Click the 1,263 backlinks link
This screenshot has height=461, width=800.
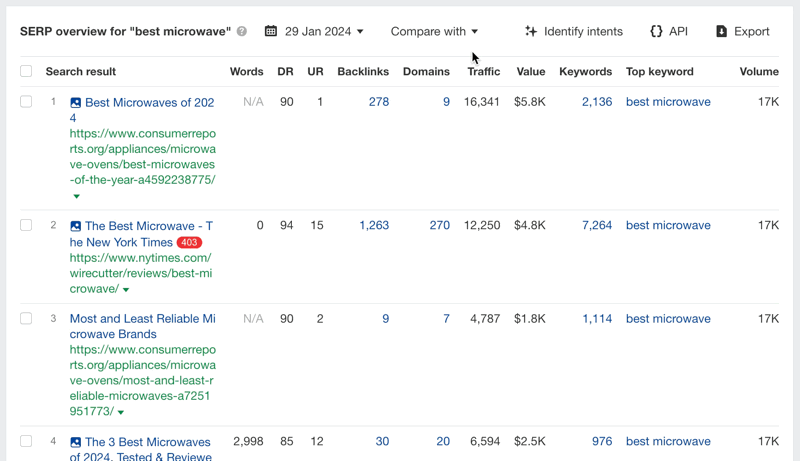click(374, 226)
